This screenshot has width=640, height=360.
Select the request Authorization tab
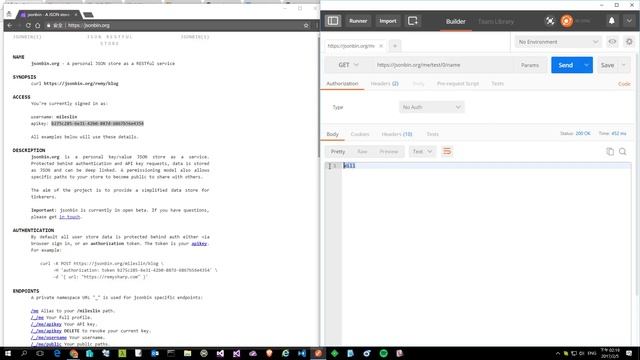click(x=342, y=83)
